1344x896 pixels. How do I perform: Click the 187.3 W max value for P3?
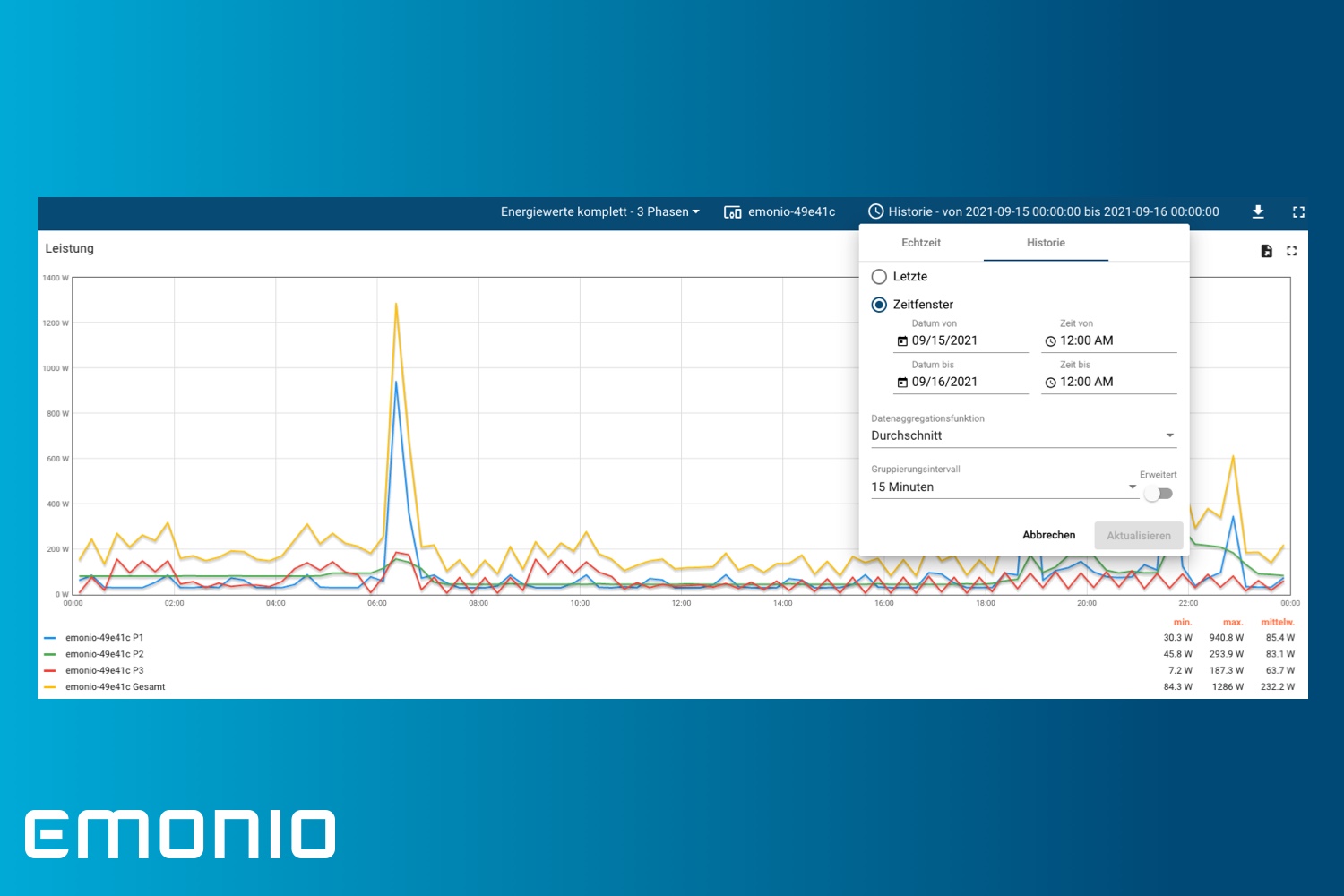tap(1227, 670)
